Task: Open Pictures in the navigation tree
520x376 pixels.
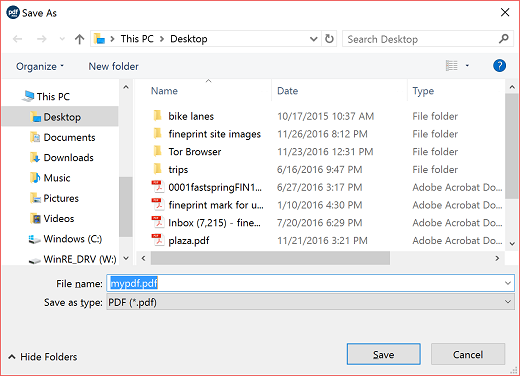Action: 61,198
